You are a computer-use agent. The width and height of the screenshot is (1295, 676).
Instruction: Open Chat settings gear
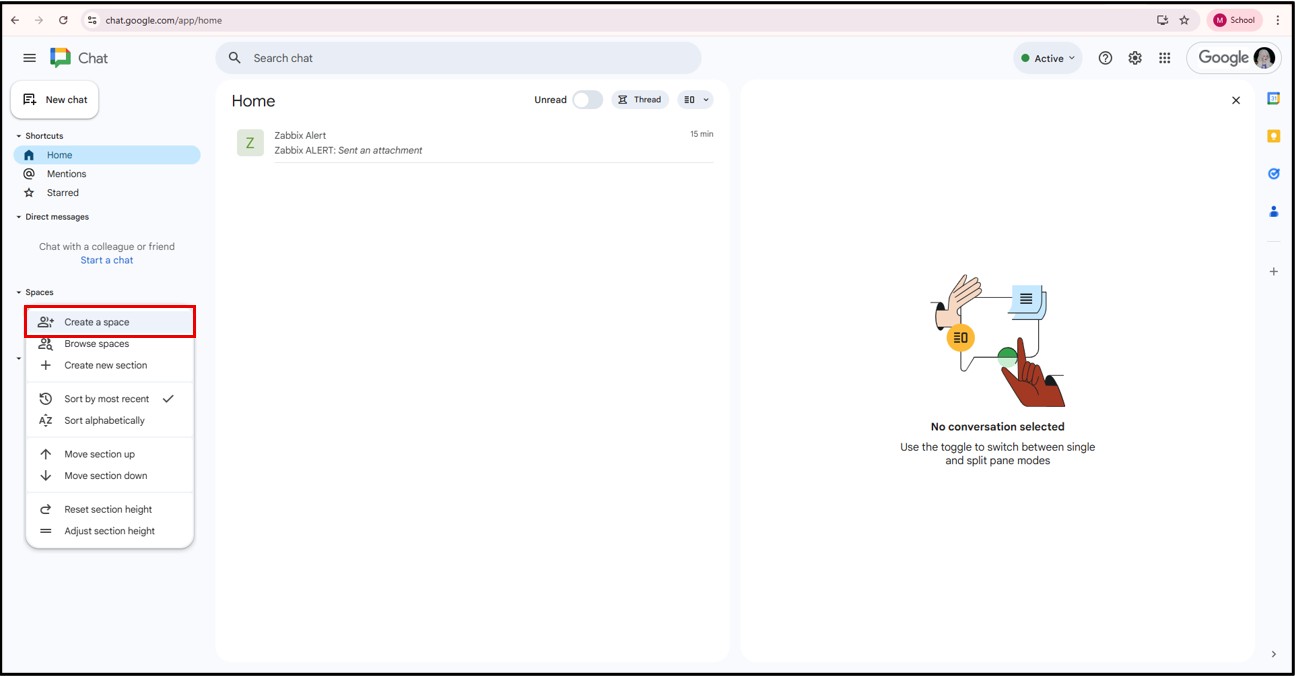1135,58
